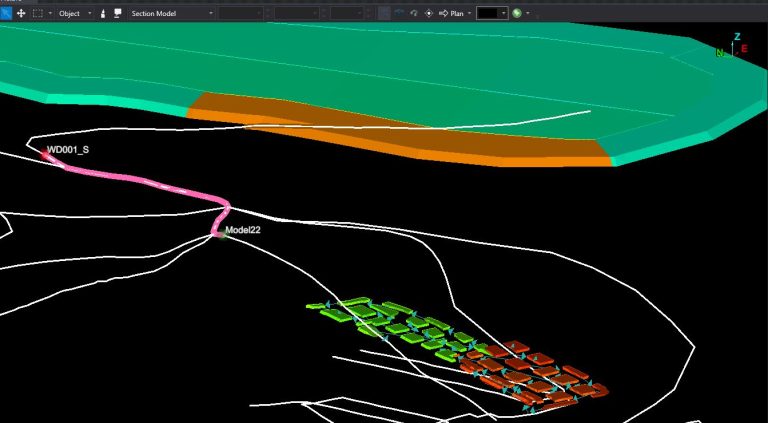Open the Section Model dropdown

(x=171, y=13)
